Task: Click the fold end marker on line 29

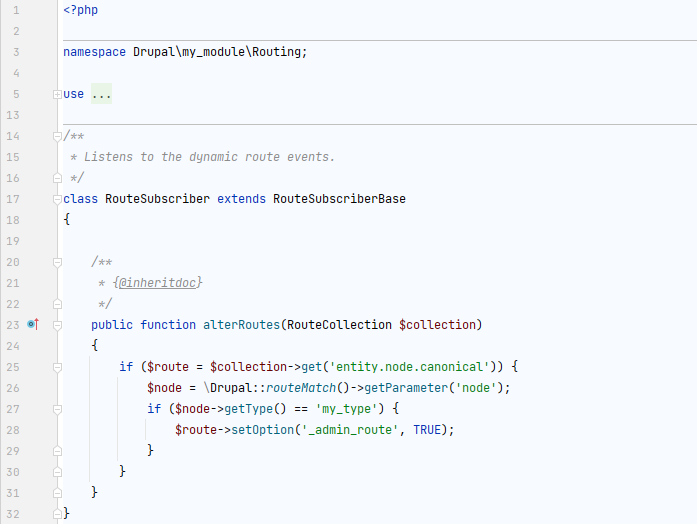Action: 57,451
